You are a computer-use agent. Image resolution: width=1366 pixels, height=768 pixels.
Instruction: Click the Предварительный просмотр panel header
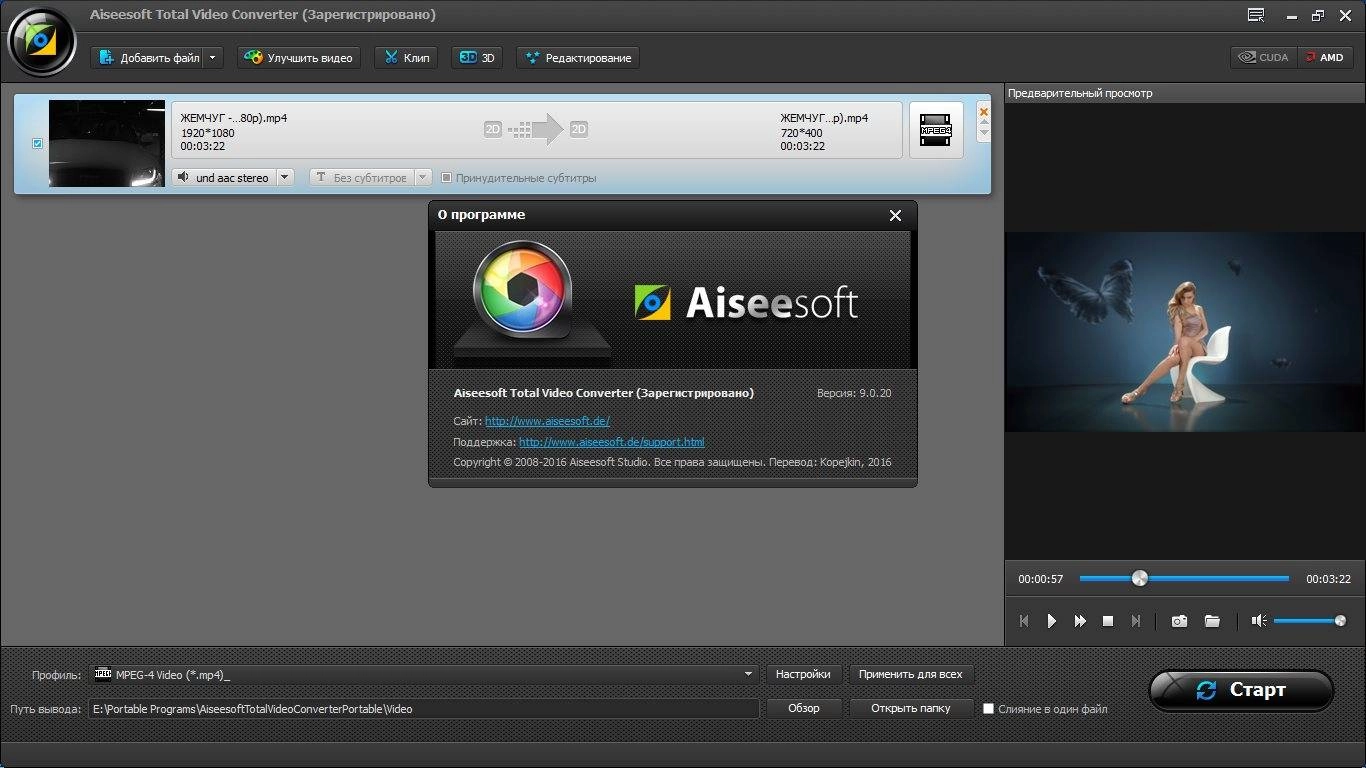[x=1080, y=93]
